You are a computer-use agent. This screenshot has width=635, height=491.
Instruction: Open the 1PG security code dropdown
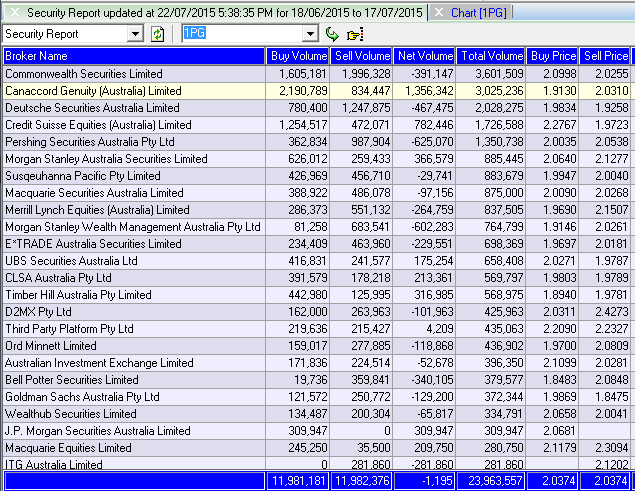click(x=310, y=34)
